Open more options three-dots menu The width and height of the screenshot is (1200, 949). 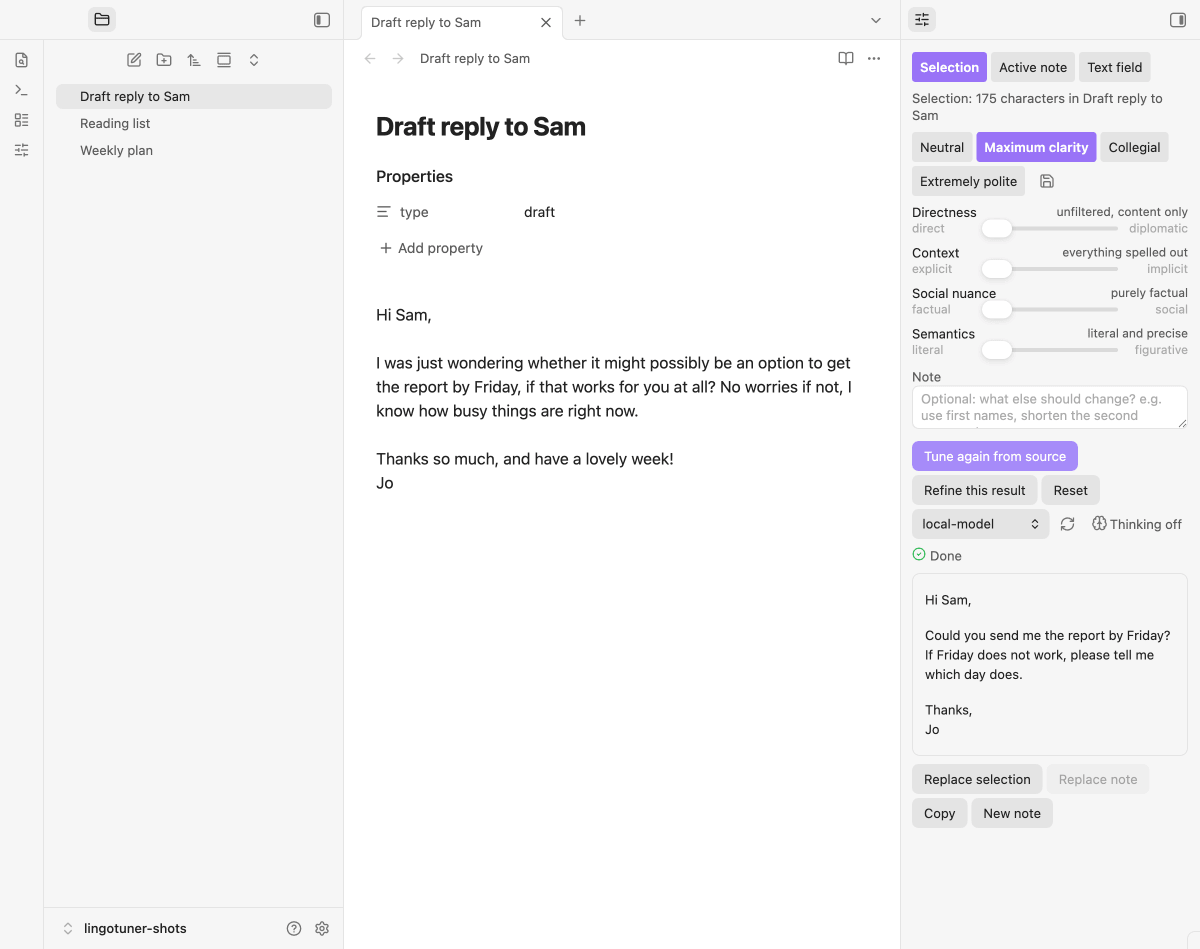tap(874, 58)
